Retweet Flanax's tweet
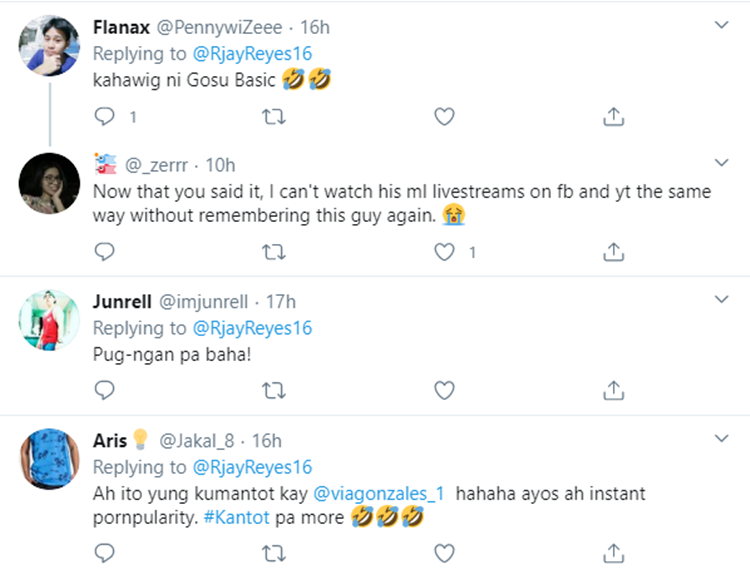Image resolution: width=750 pixels, height=574 pixels. pyautogui.click(x=272, y=117)
